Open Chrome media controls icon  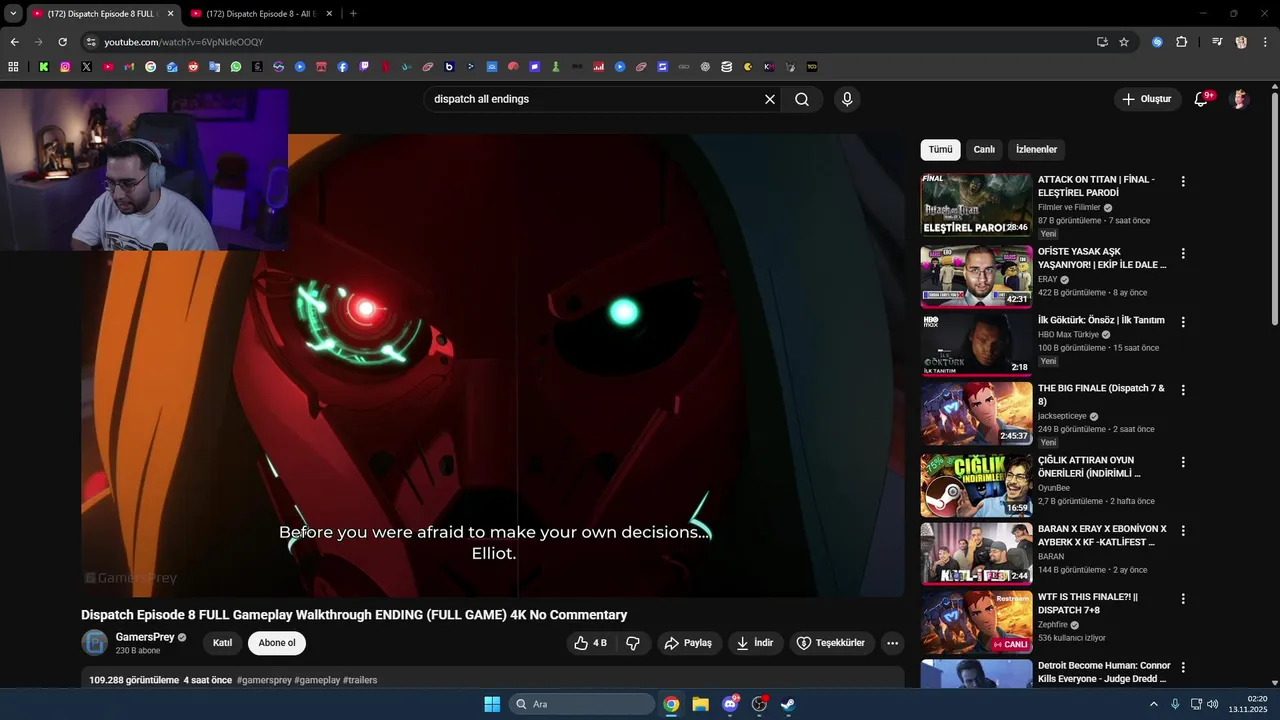(x=1217, y=42)
